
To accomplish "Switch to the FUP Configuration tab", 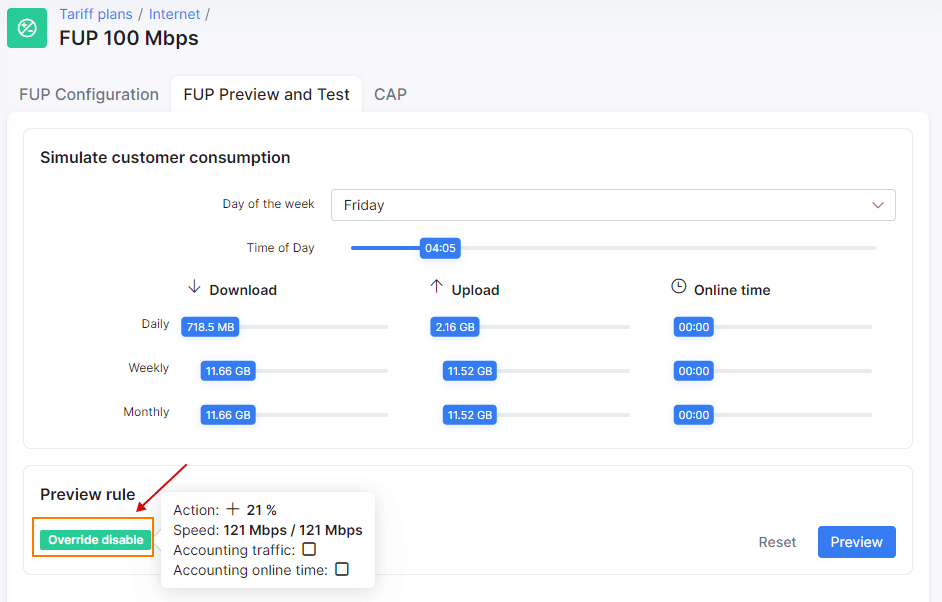I will tap(89, 94).
